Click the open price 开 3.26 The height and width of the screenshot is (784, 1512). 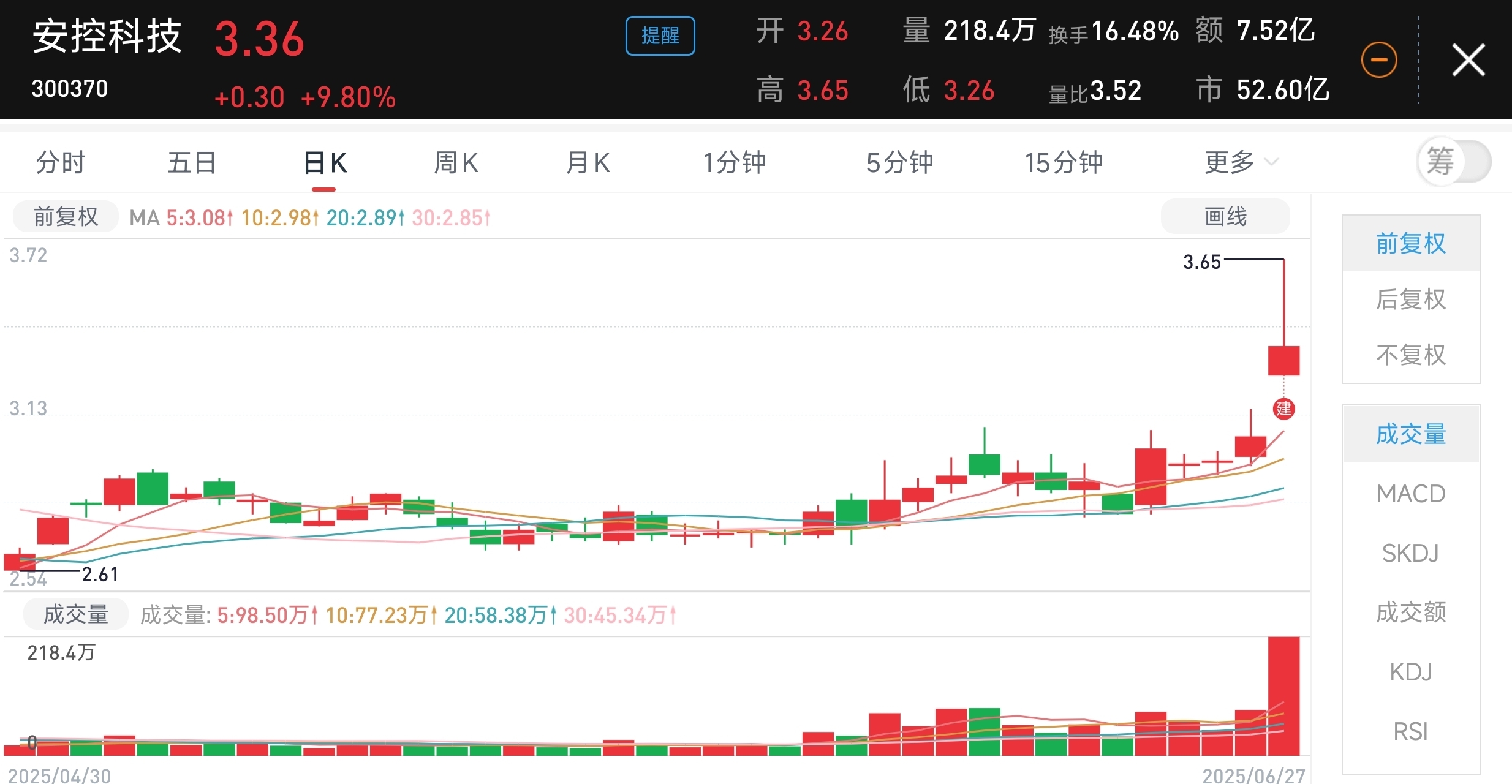pos(802,31)
